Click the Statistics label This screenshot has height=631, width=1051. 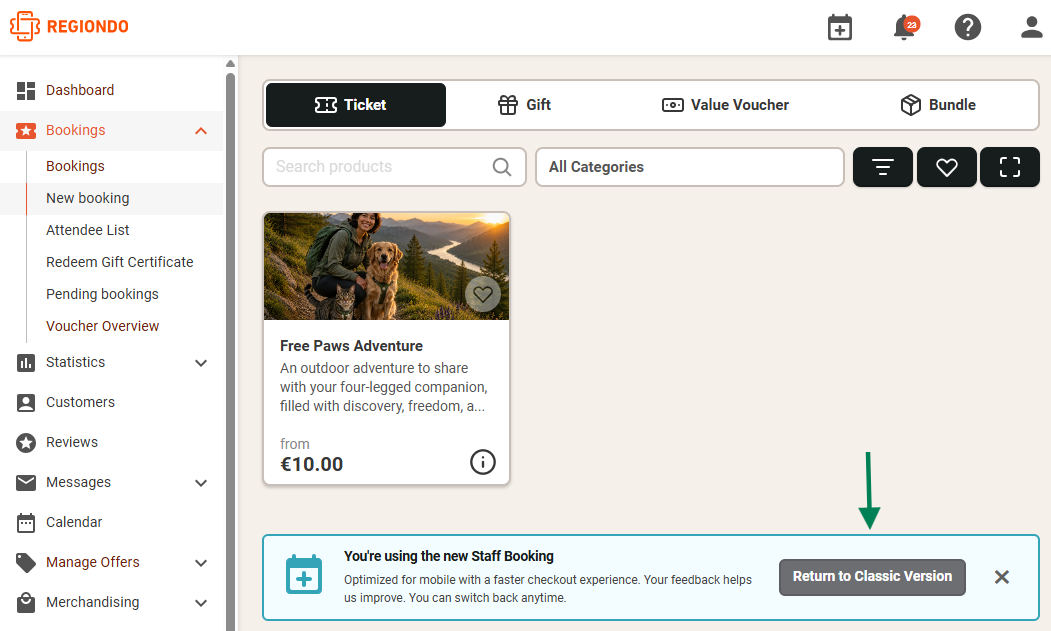tap(75, 362)
